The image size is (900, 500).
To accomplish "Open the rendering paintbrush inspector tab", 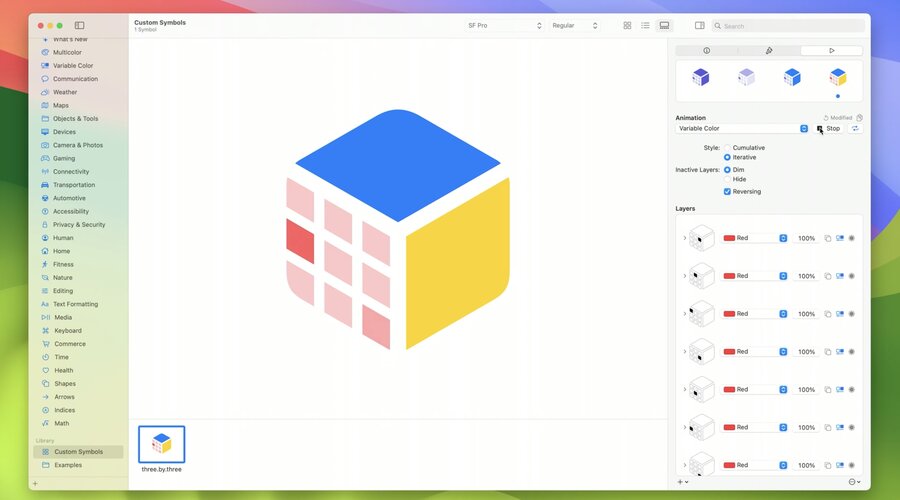I will 769,51.
